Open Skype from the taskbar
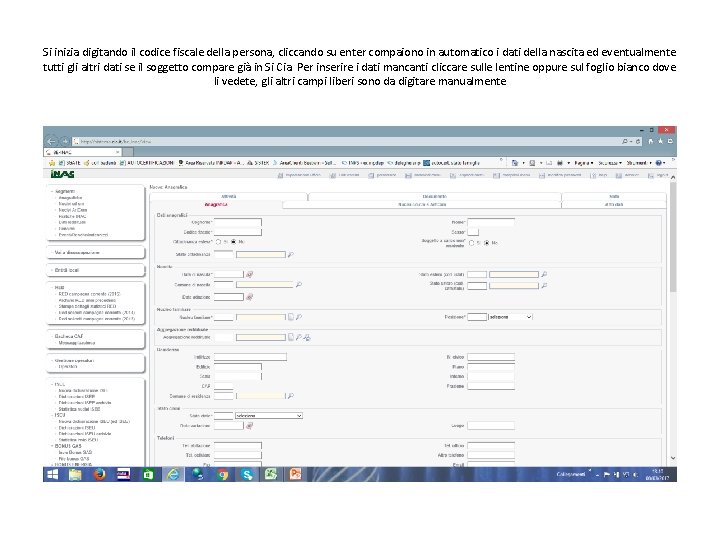Image resolution: width=720 pixels, height=540 pixels. [247, 474]
